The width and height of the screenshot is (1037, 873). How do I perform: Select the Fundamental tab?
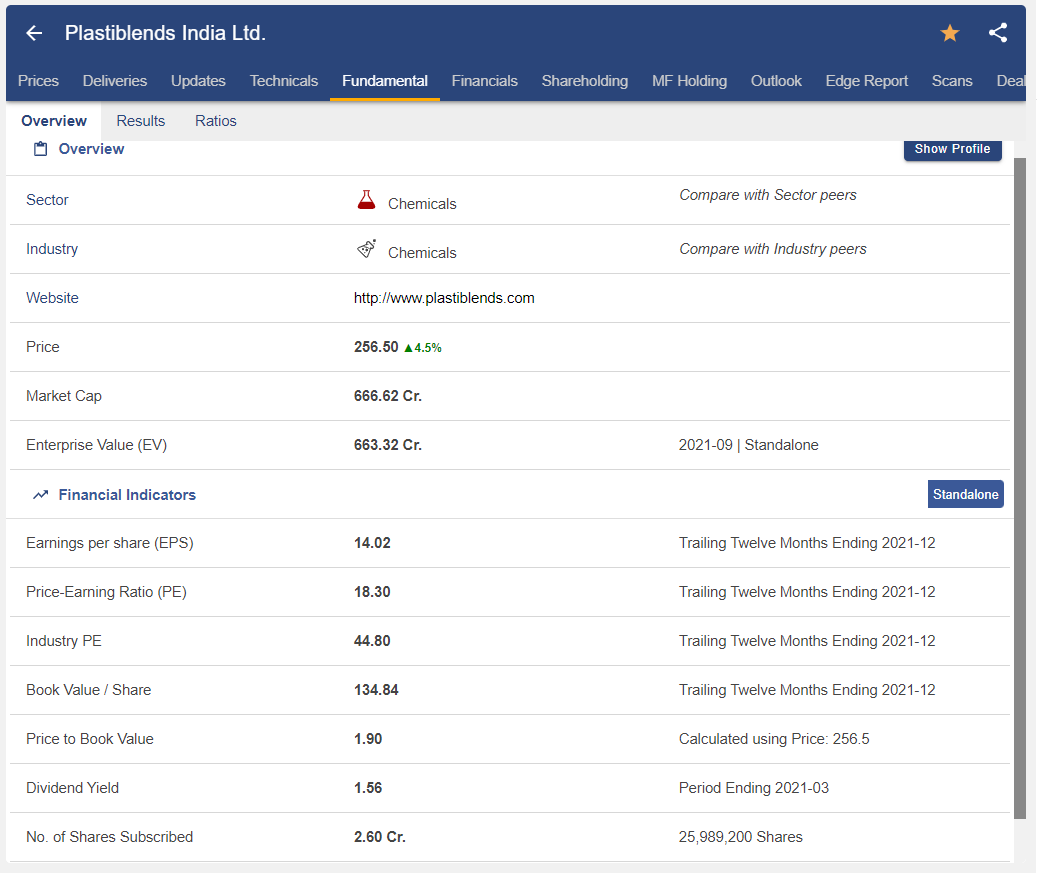[x=385, y=81]
